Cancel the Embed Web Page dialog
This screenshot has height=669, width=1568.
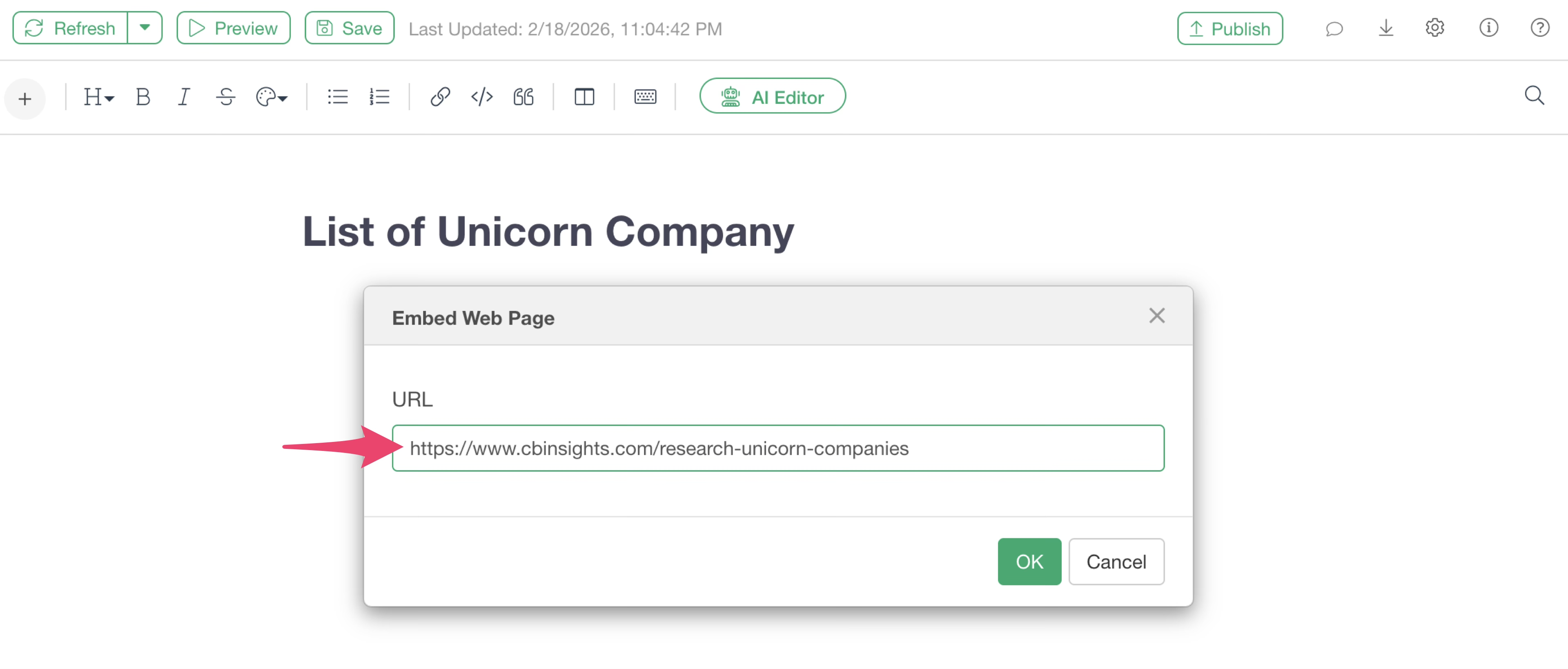click(x=1116, y=561)
